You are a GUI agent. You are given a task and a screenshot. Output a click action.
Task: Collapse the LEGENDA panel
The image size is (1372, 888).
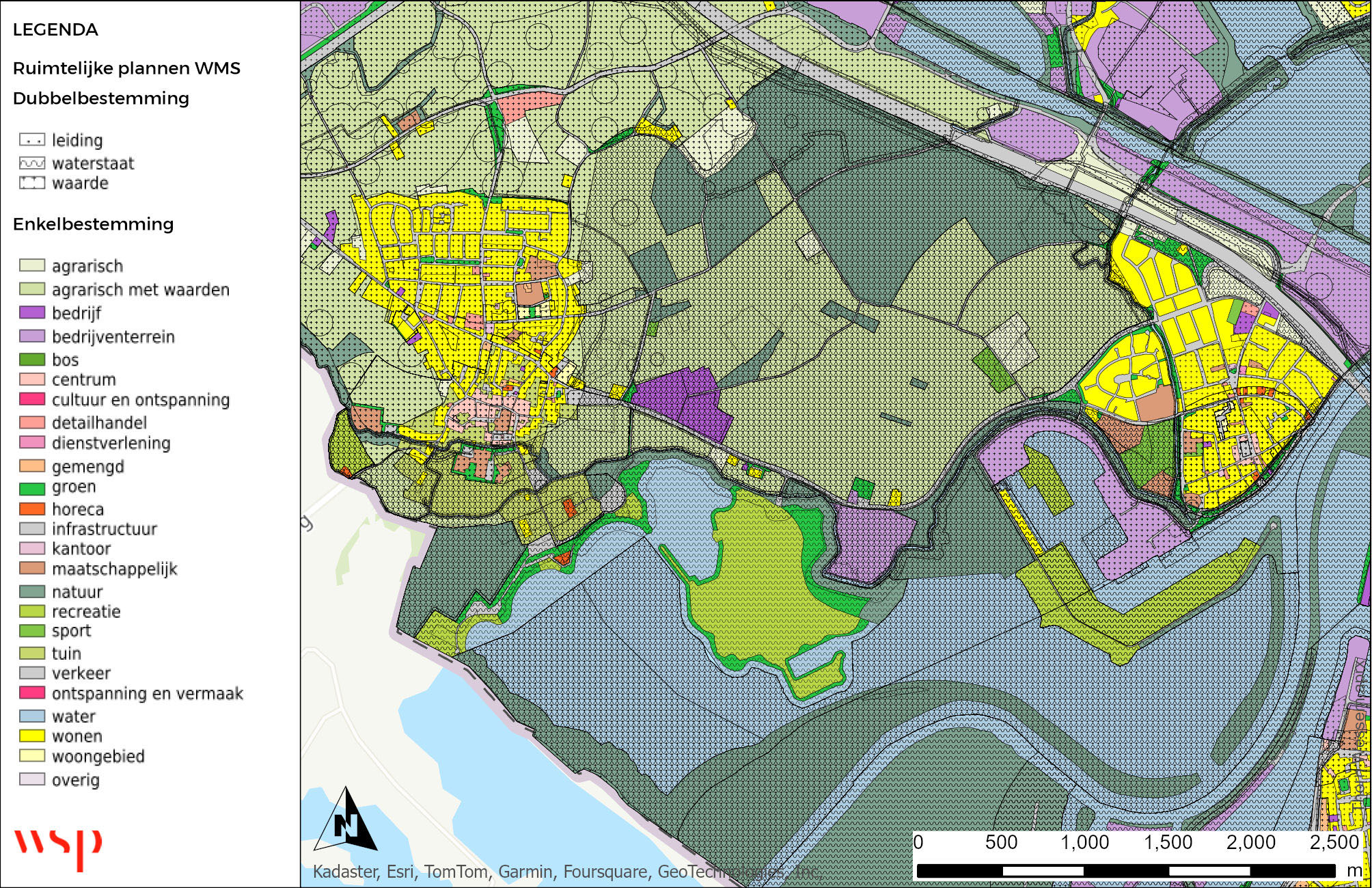point(56,30)
